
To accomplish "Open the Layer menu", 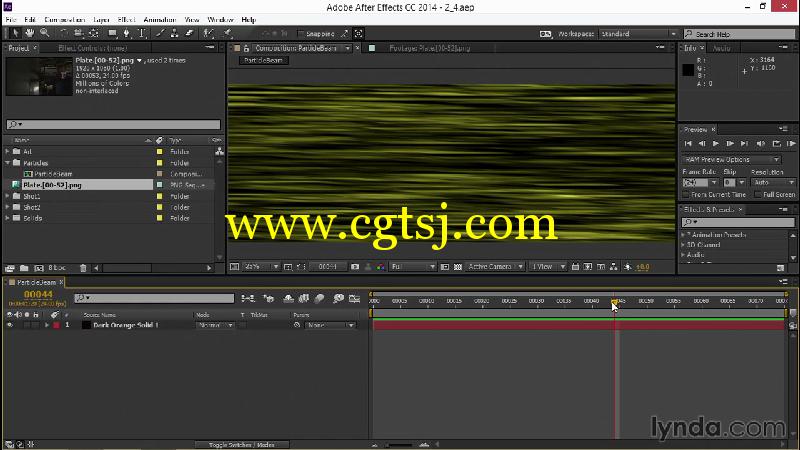I will click(x=101, y=19).
